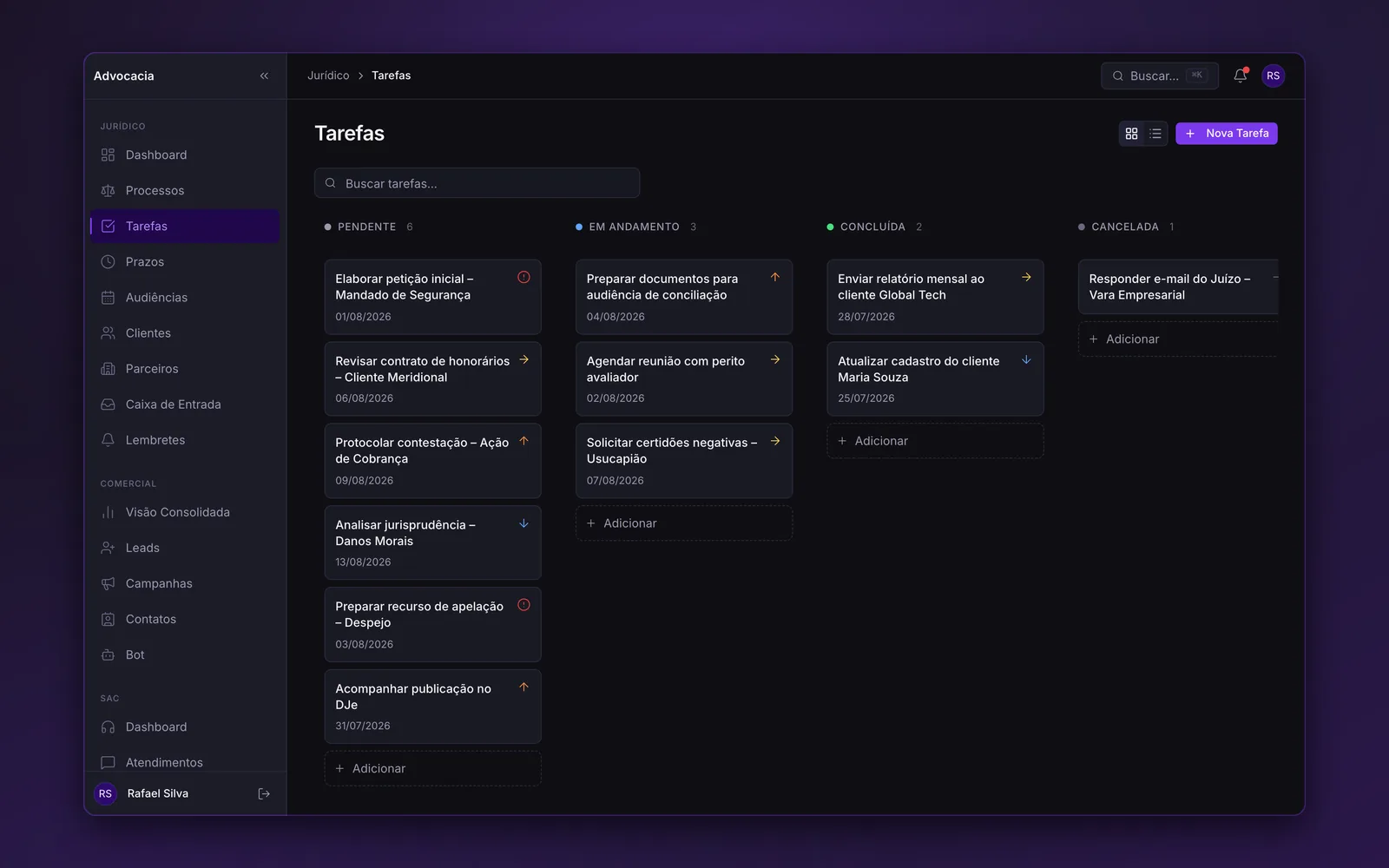Click the CANCELADA column header

pyautogui.click(x=1124, y=227)
